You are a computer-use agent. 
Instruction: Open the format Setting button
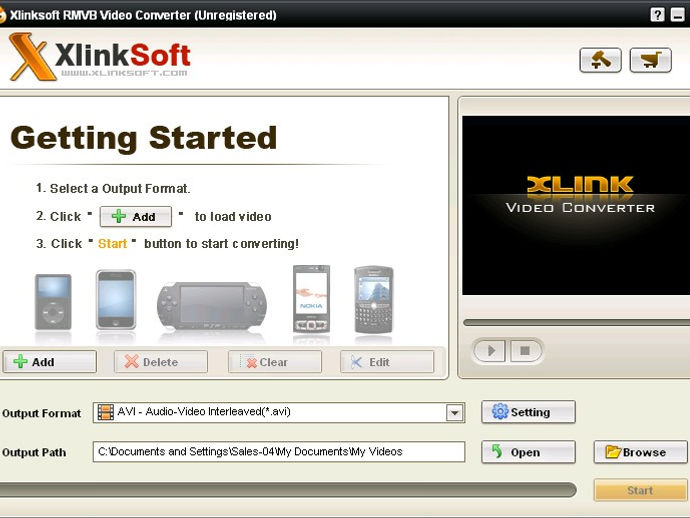tap(528, 412)
